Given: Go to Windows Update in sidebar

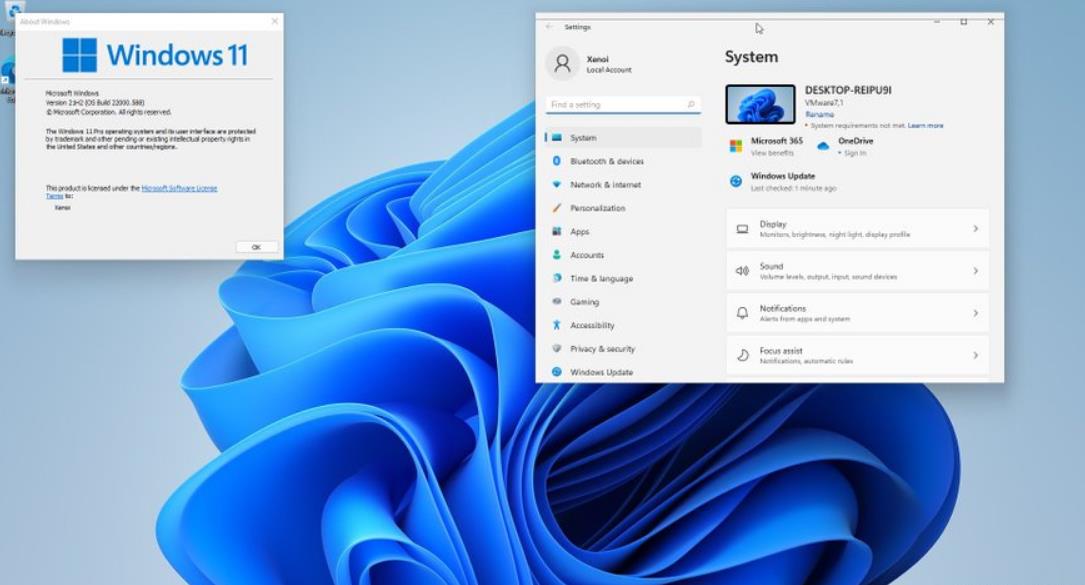Looking at the screenshot, I should coord(601,372).
